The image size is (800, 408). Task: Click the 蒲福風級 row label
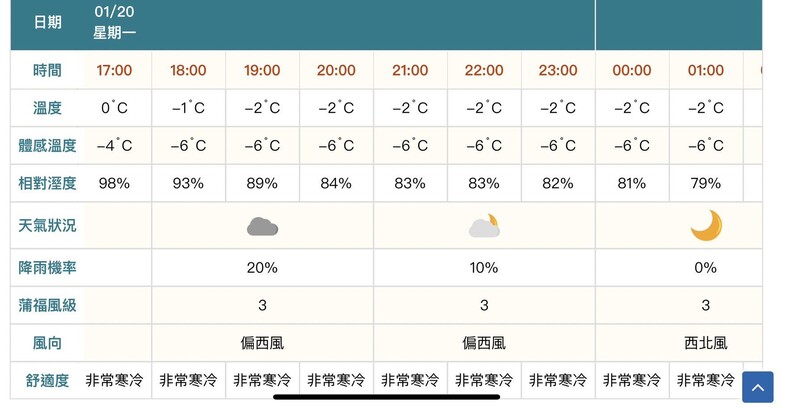47,305
